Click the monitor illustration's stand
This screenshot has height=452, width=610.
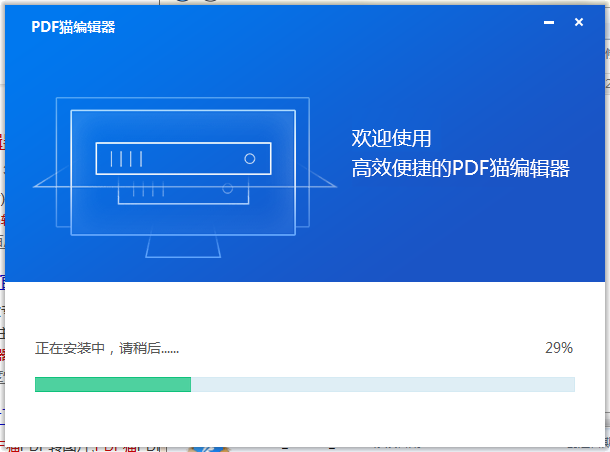182,246
